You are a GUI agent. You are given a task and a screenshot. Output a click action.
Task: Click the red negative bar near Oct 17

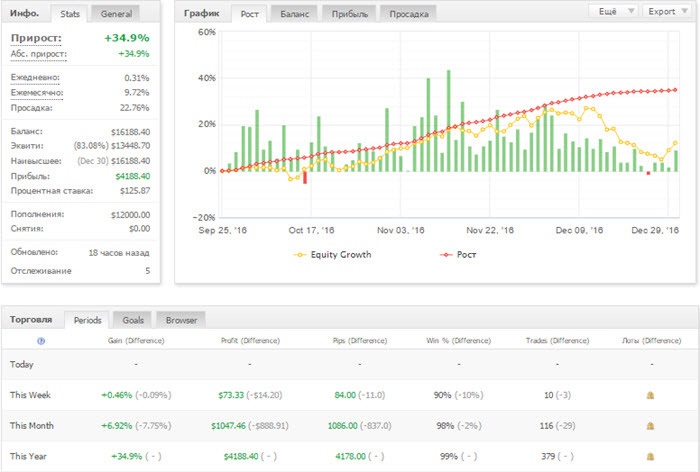pos(304,177)
